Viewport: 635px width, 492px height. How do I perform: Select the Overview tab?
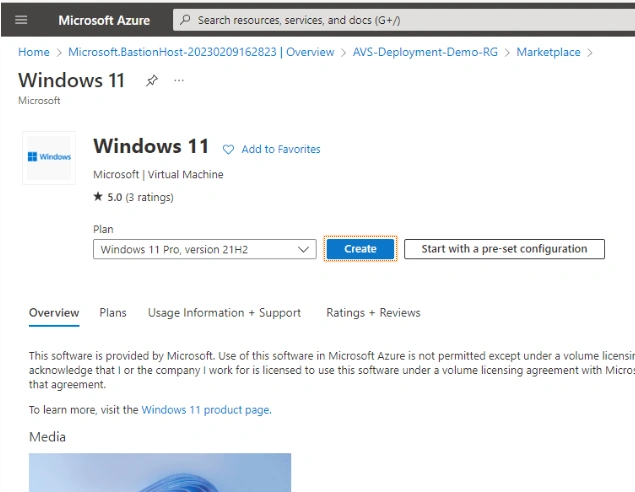(x=54, y=313)
